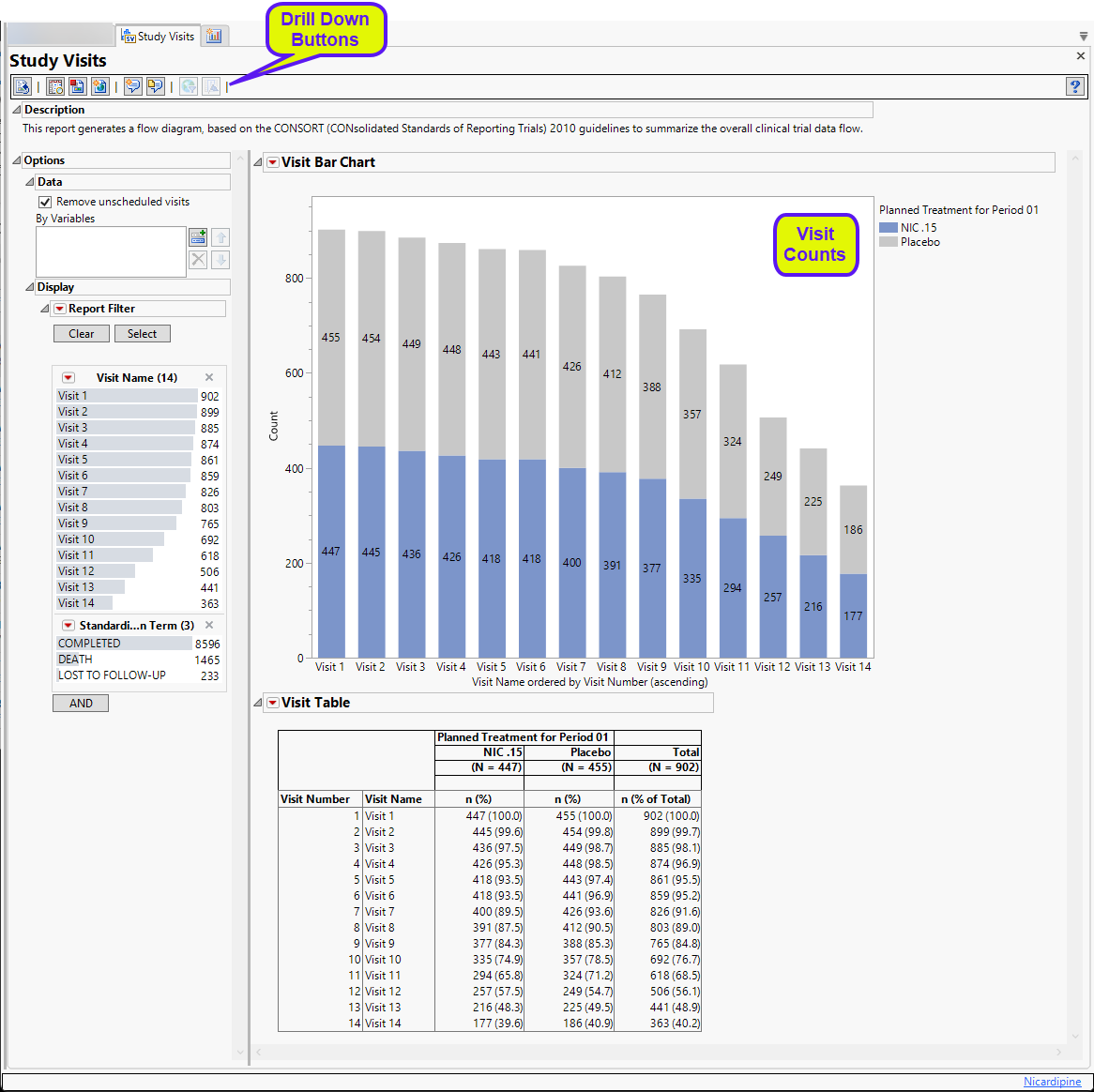
Task: Open the Report Filter red triangle menu
Action: (59, 309)
